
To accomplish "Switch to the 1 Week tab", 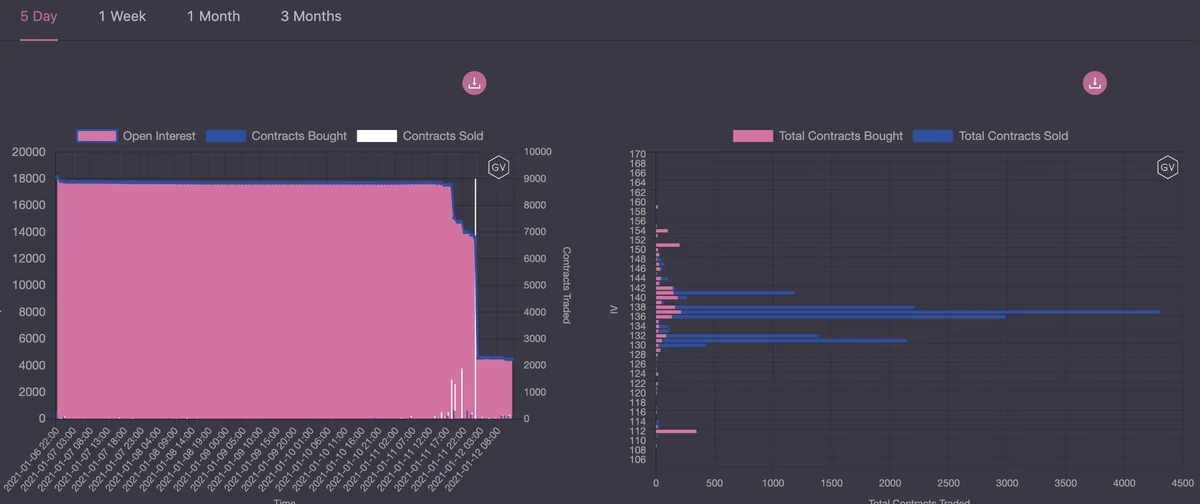I will [122, 16].
